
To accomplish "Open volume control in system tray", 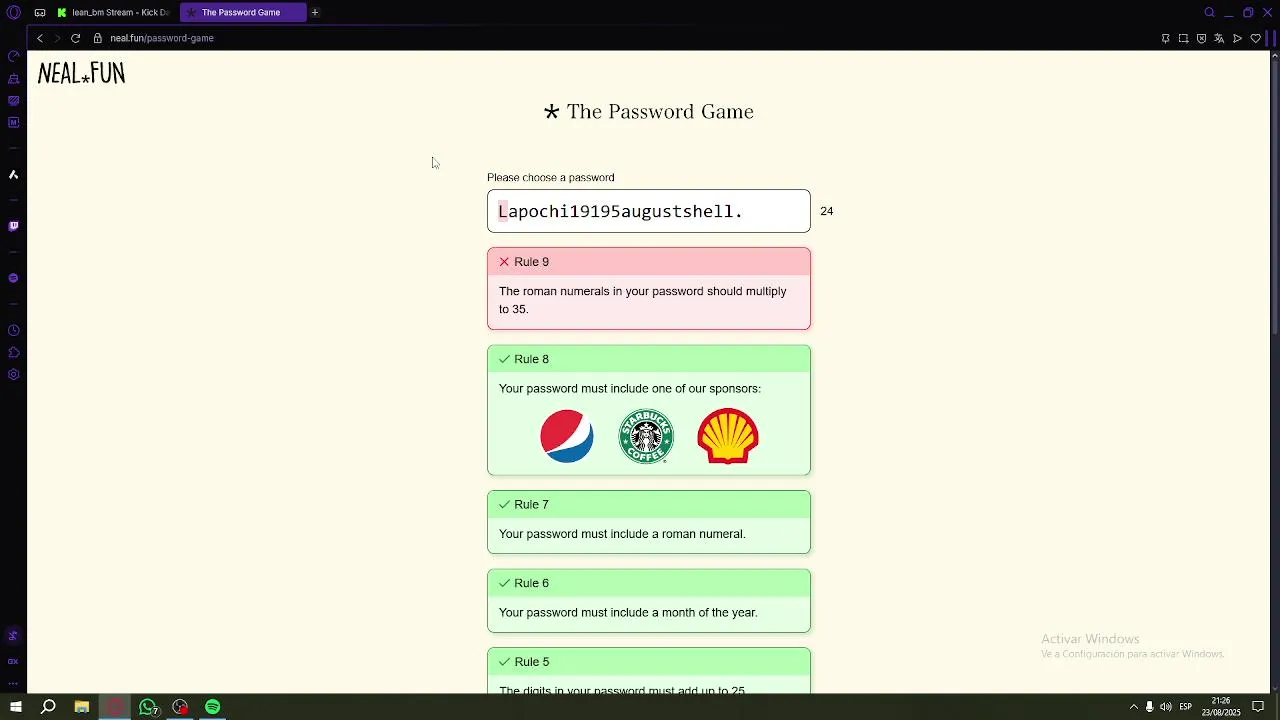I will [1166, 707].
